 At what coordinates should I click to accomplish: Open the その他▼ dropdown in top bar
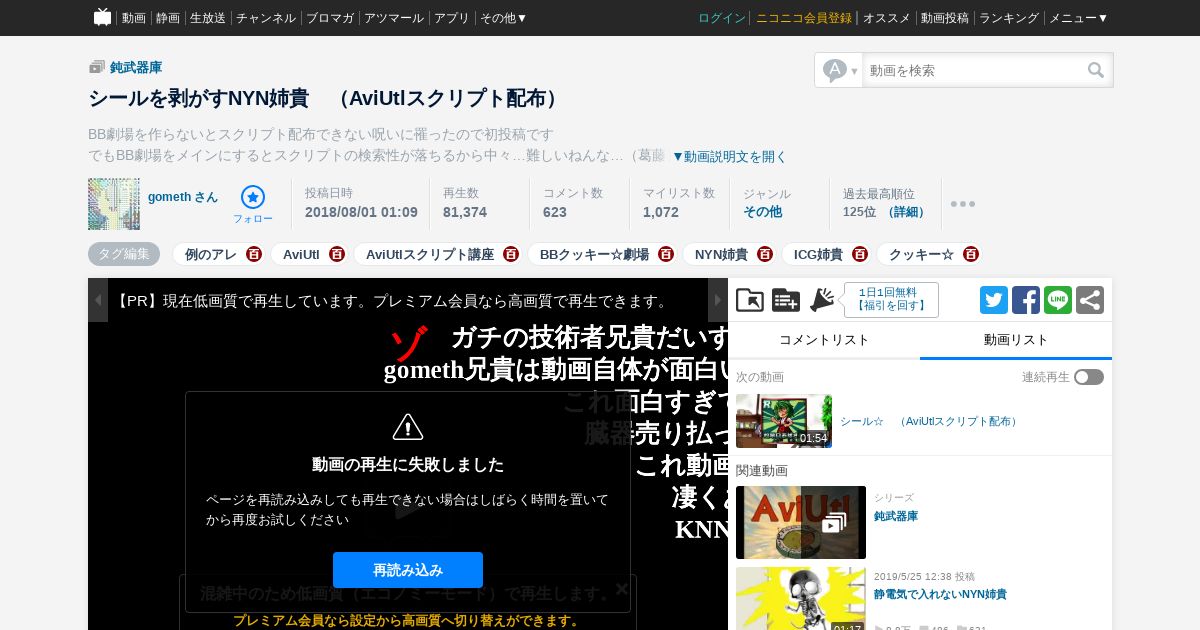(x=503, y=18)
